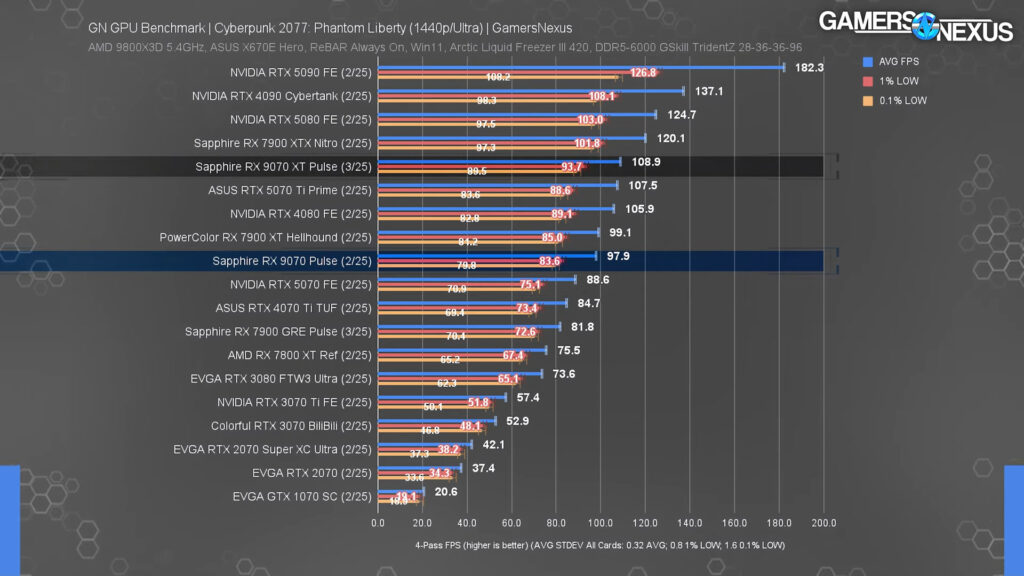Click the 100.0 tick on the FPS axis
The width and height of the screenshot is (1024, 576).
[x=600, y=522]
